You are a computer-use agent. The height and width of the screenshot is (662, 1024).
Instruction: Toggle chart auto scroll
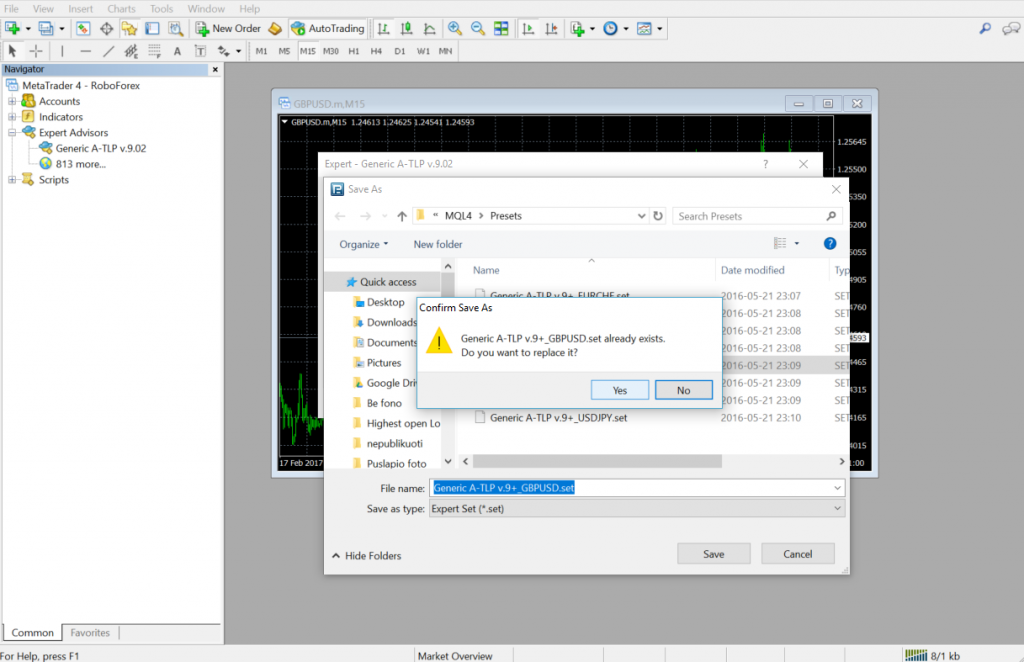(x=528, y=28)
